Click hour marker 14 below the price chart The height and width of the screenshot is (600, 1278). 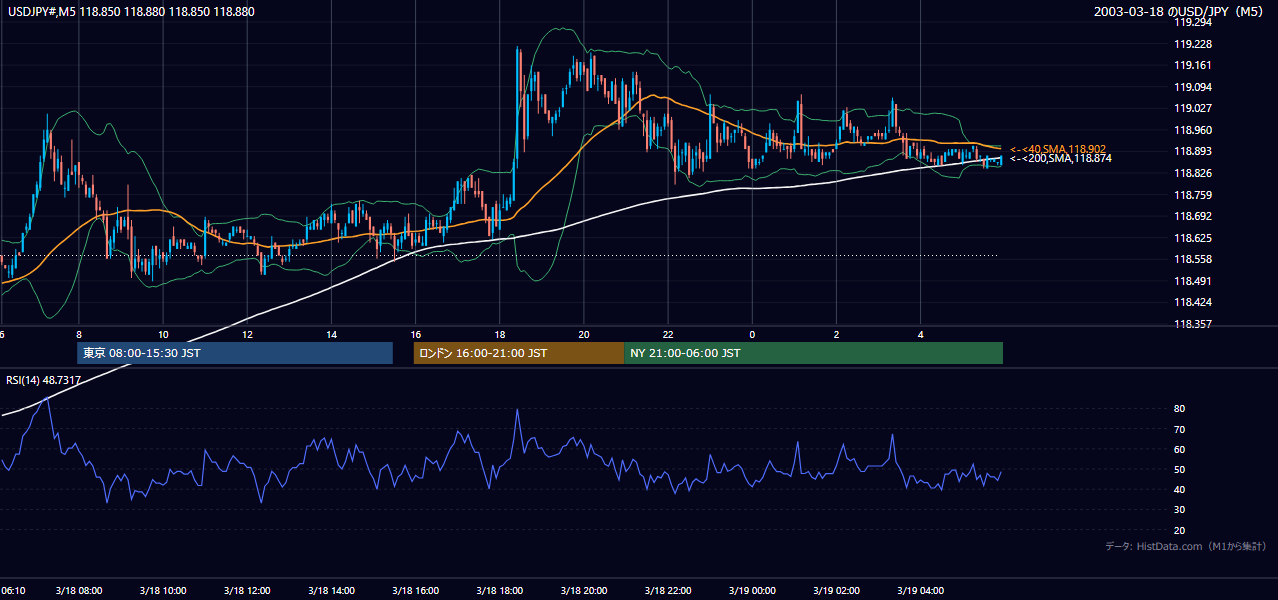331,334
